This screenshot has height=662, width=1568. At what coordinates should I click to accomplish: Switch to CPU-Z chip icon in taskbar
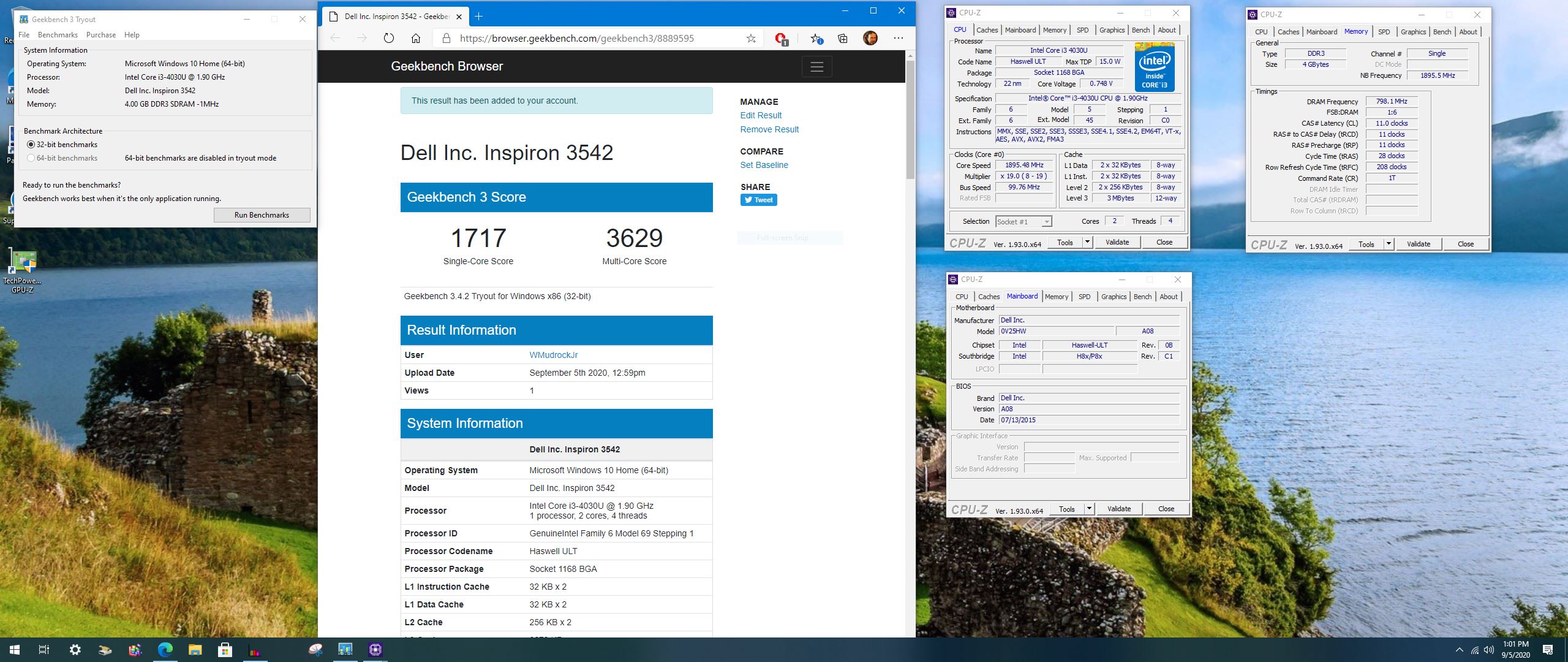(375, 650)
